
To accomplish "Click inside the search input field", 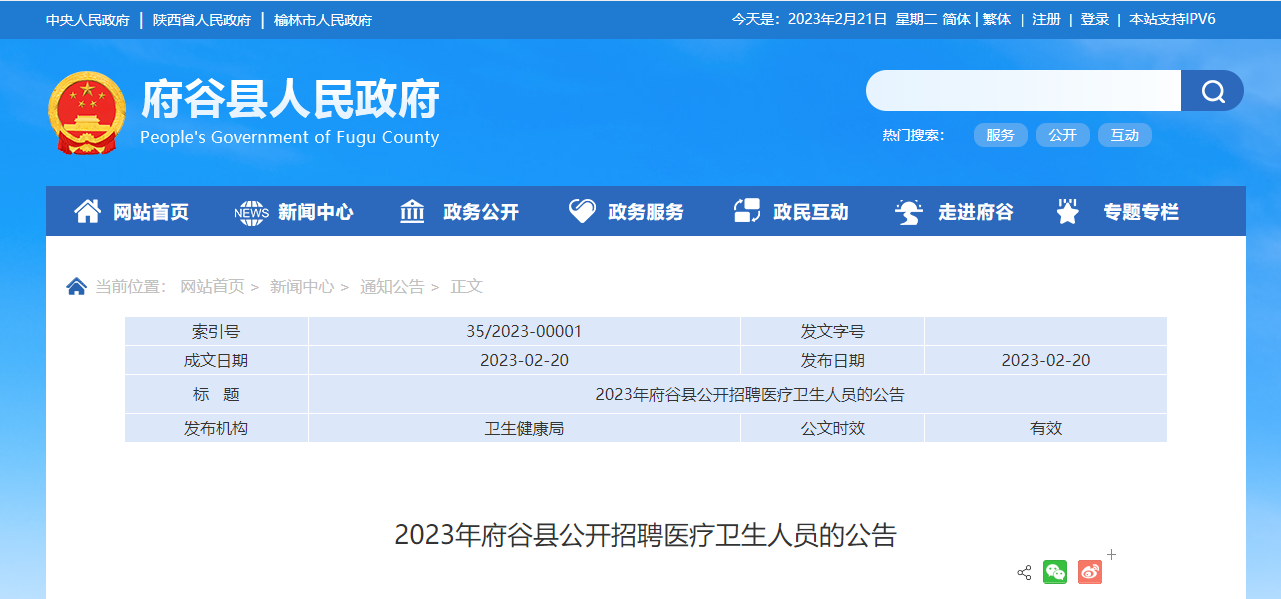I will [x=1023, y=91].
